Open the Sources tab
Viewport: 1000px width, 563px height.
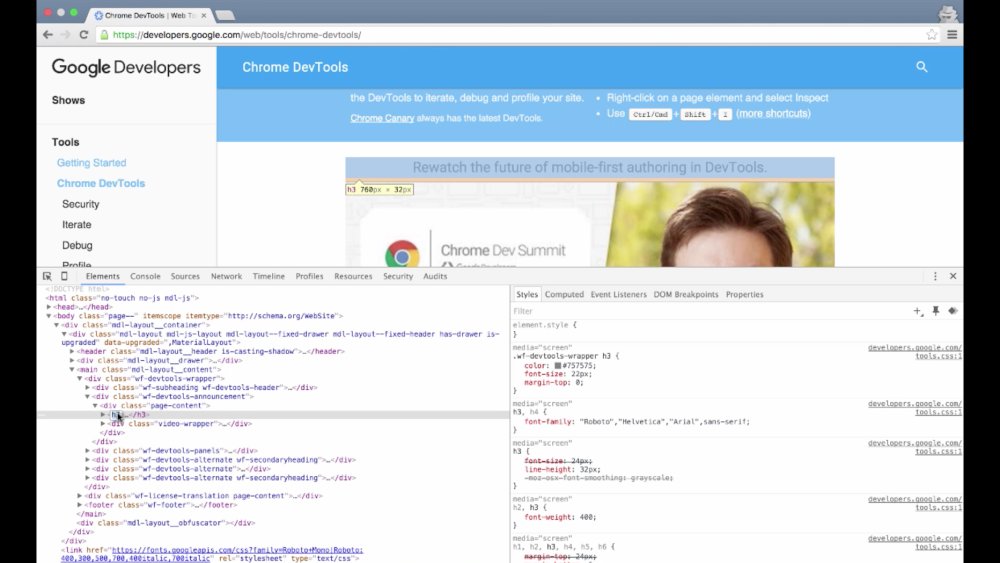click(185, 276)
